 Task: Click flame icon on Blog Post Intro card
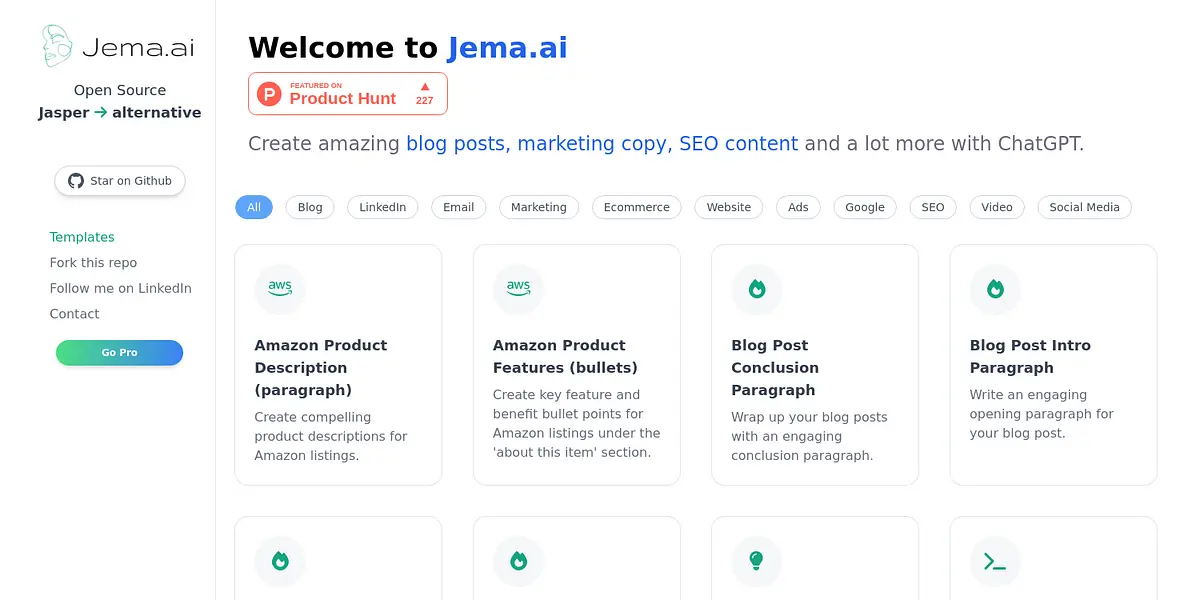[995, 289]
